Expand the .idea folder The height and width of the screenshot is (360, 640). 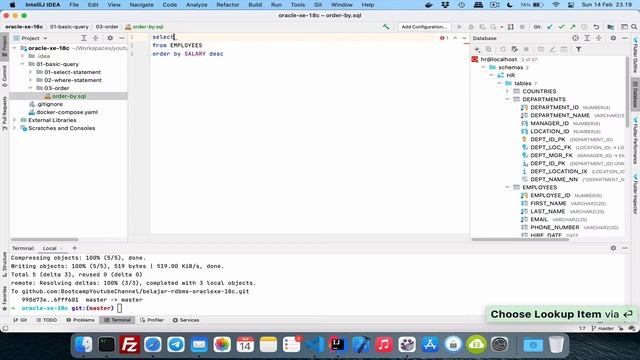click(x=23, y=56)
